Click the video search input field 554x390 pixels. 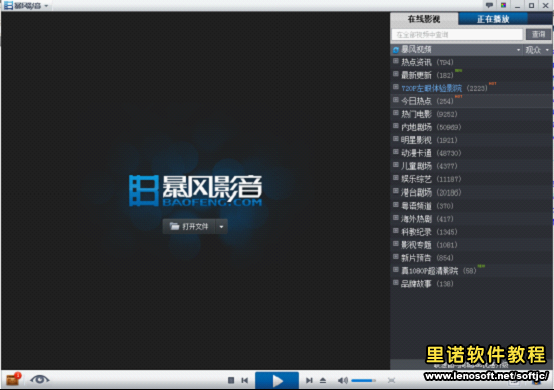point(457,34)
